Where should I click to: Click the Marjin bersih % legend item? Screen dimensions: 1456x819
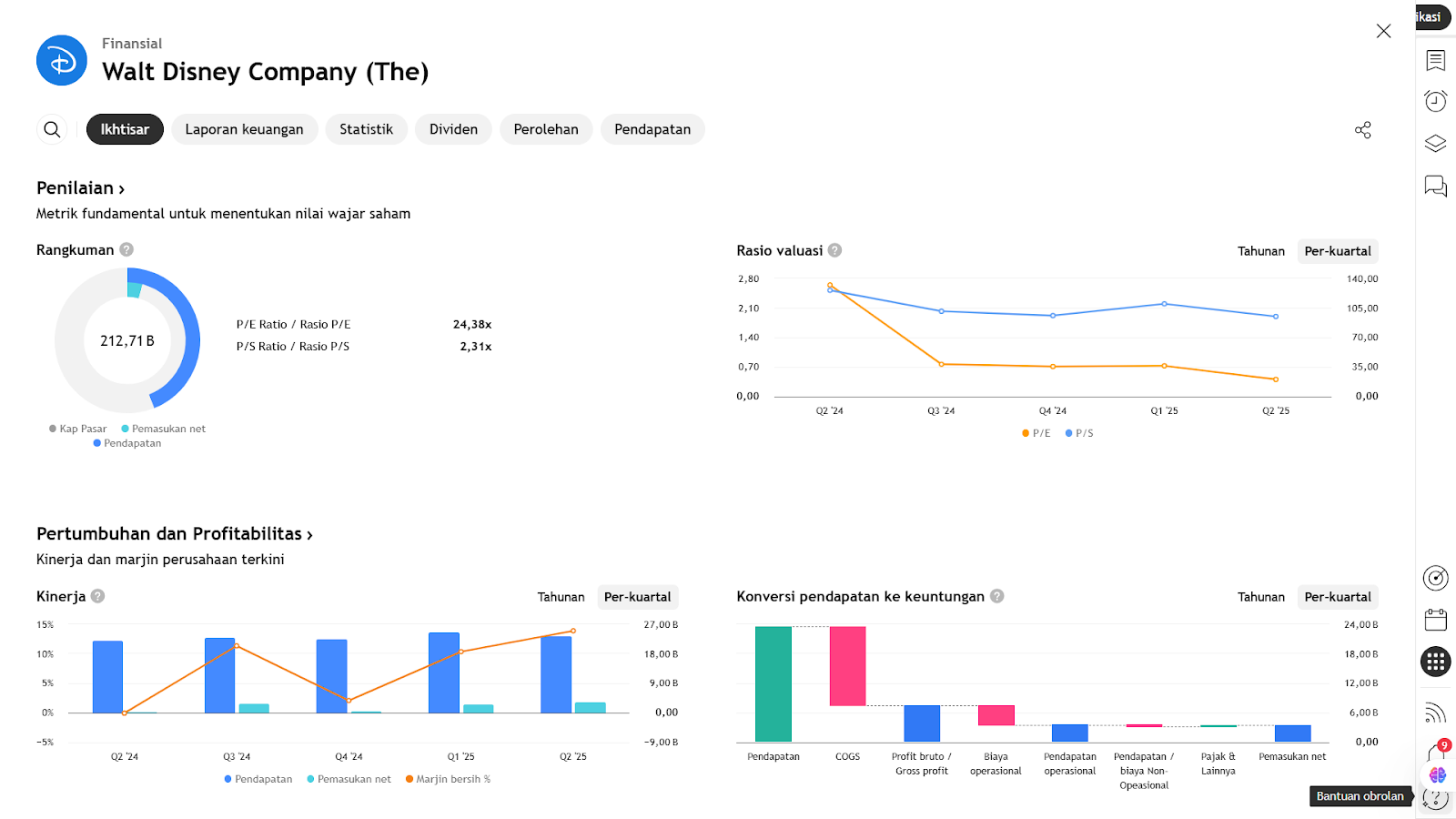pos(448,779)
